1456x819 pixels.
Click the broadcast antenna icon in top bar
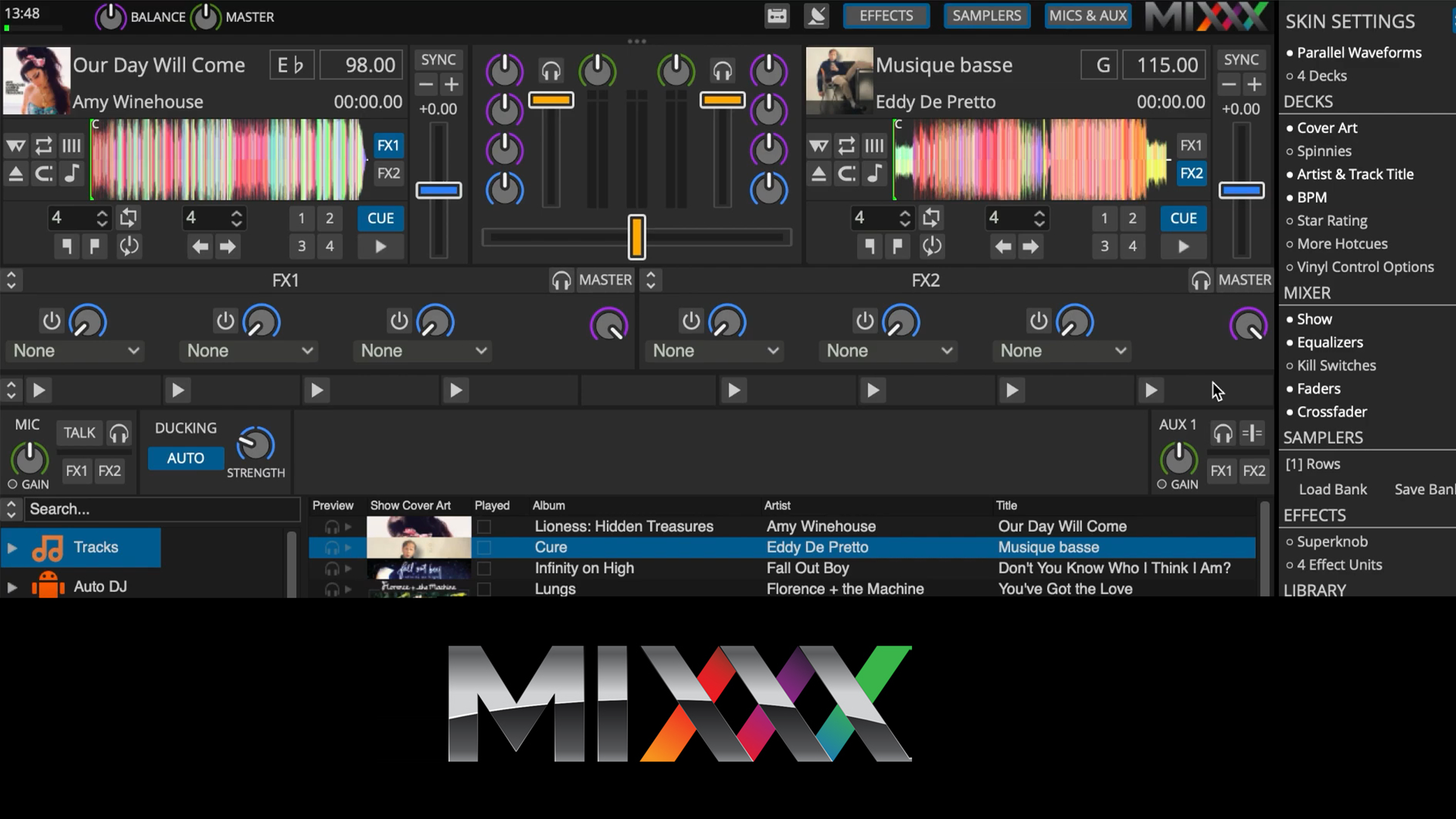pyautogui.click(x=816, y=16)
